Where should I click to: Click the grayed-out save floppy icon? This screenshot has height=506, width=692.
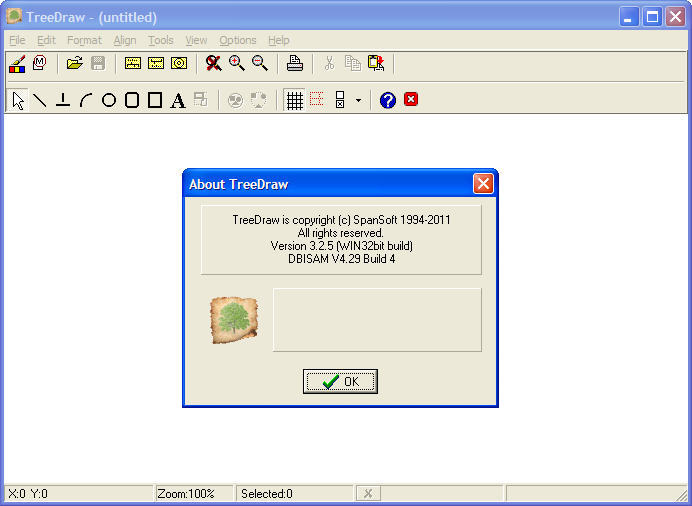click(x=98, y=63)
